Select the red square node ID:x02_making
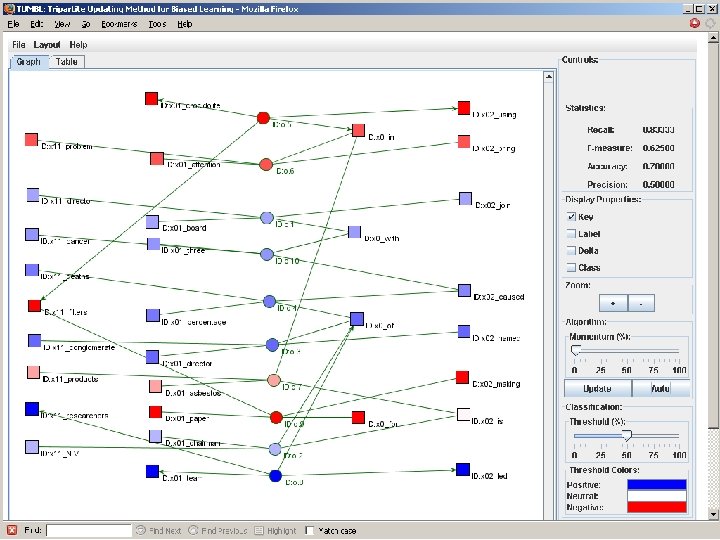 (x=462, y=377)
